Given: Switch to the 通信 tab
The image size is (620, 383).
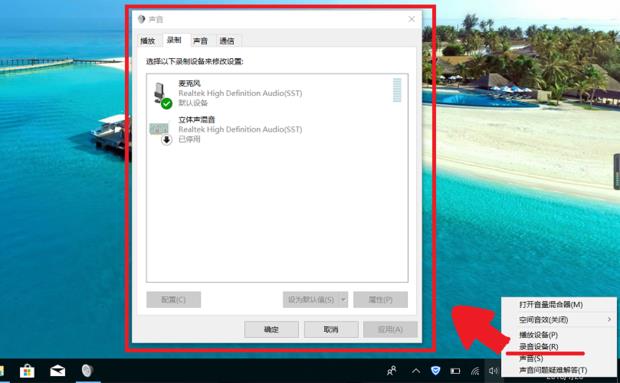Looking at the screenshot, I should tap(227, 41).
